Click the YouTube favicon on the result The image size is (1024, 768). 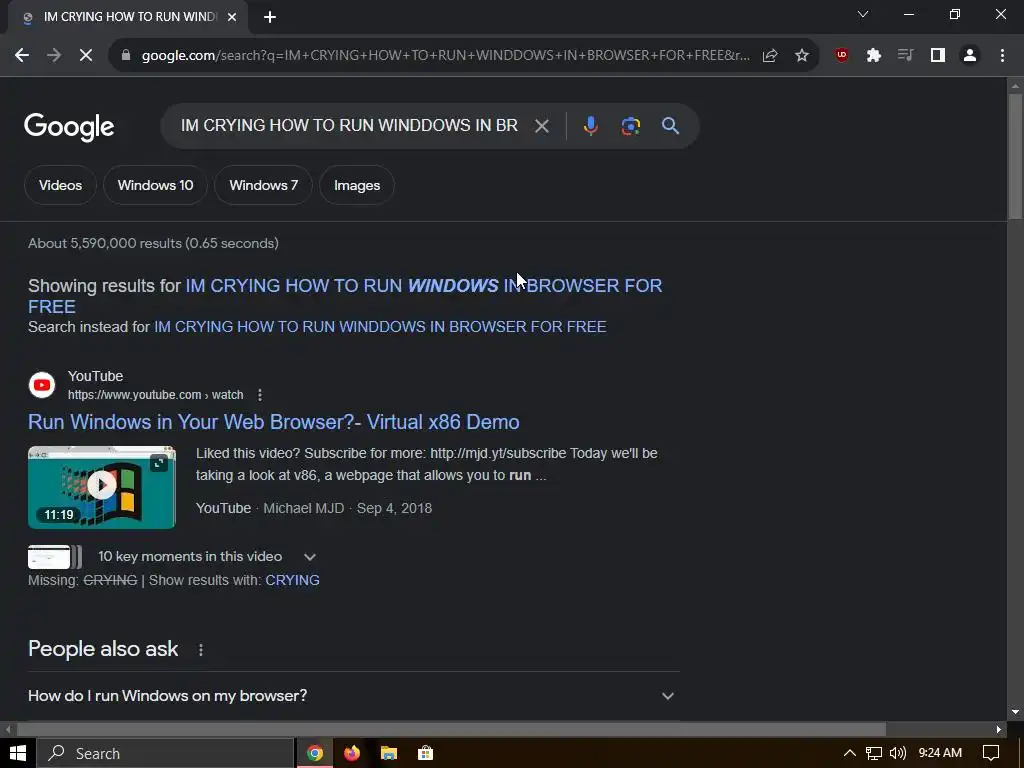coord(42,385)
